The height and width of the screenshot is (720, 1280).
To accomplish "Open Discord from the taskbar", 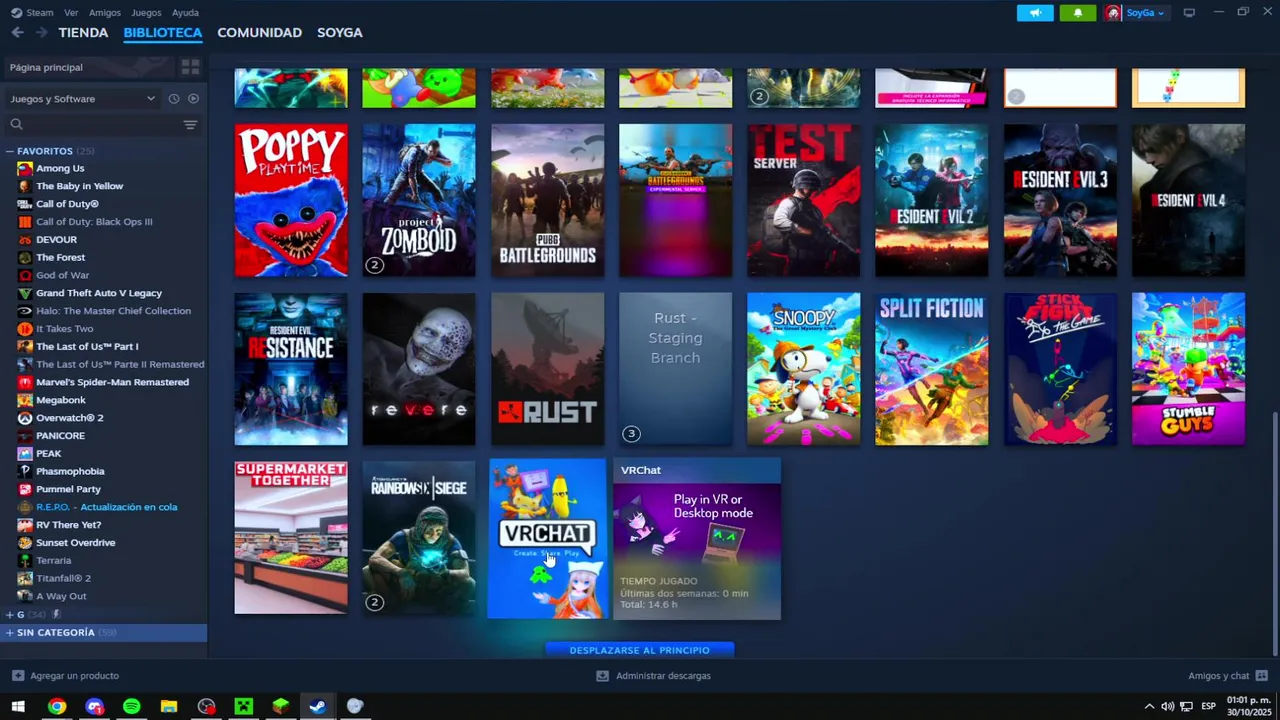I will click(x=95, y=706).
